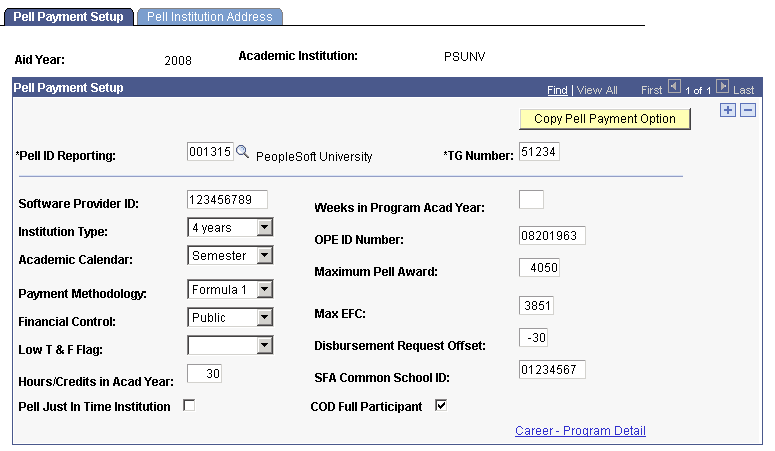Go to previous row arrow icon
The image size is (775, 451).
[x=675, y=88]
